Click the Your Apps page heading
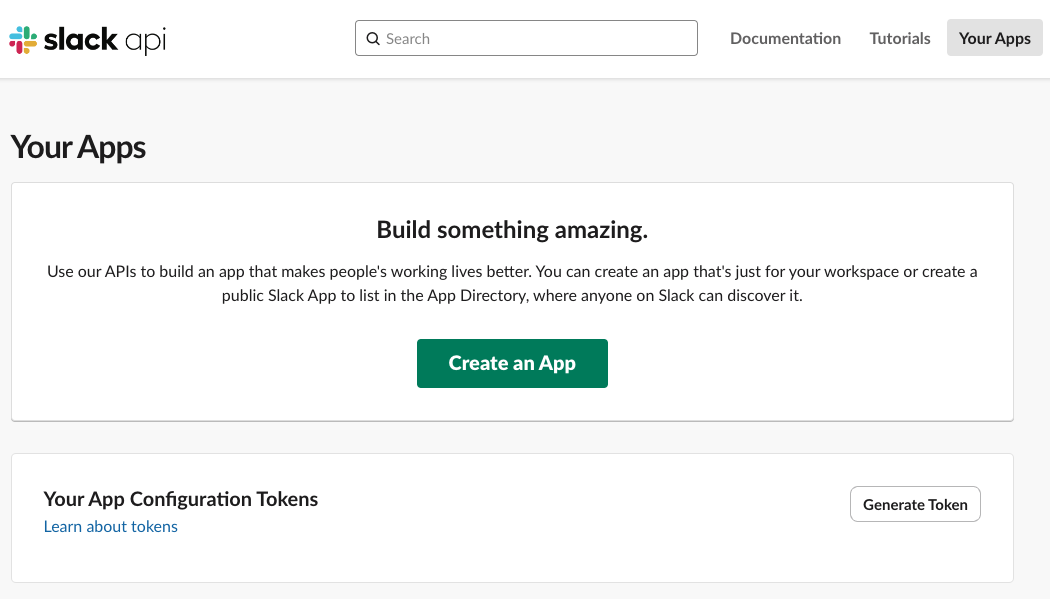 tap(78, 147)
